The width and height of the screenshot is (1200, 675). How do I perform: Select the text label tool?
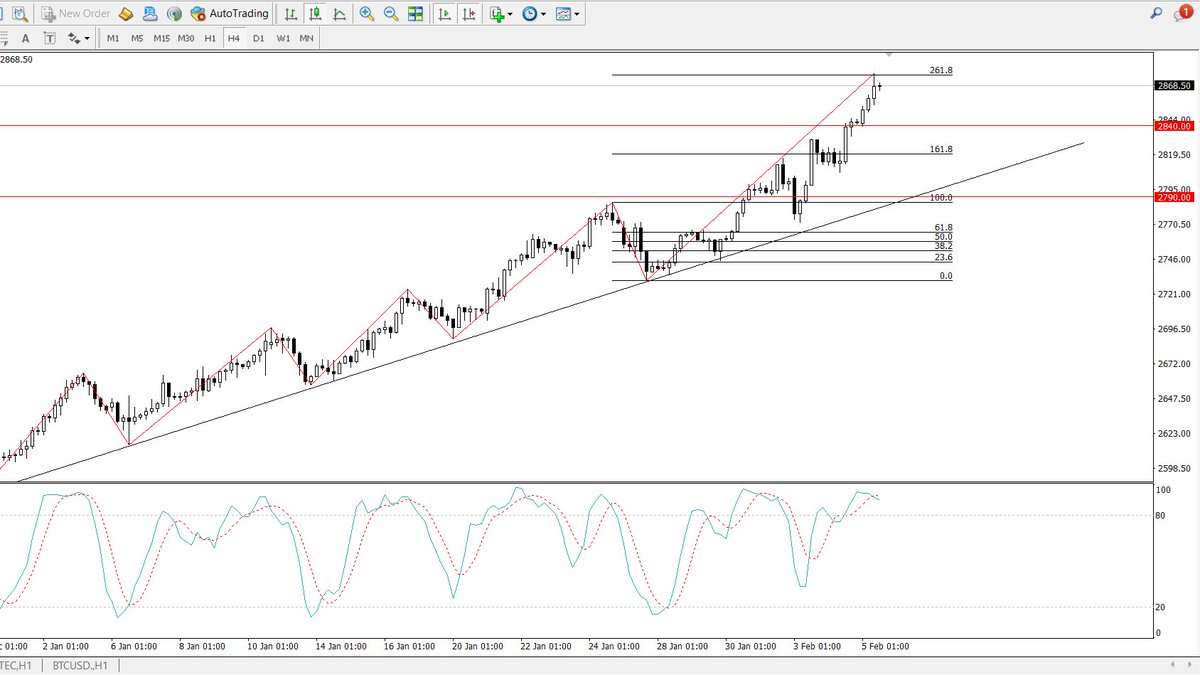[x=48, y=38]
